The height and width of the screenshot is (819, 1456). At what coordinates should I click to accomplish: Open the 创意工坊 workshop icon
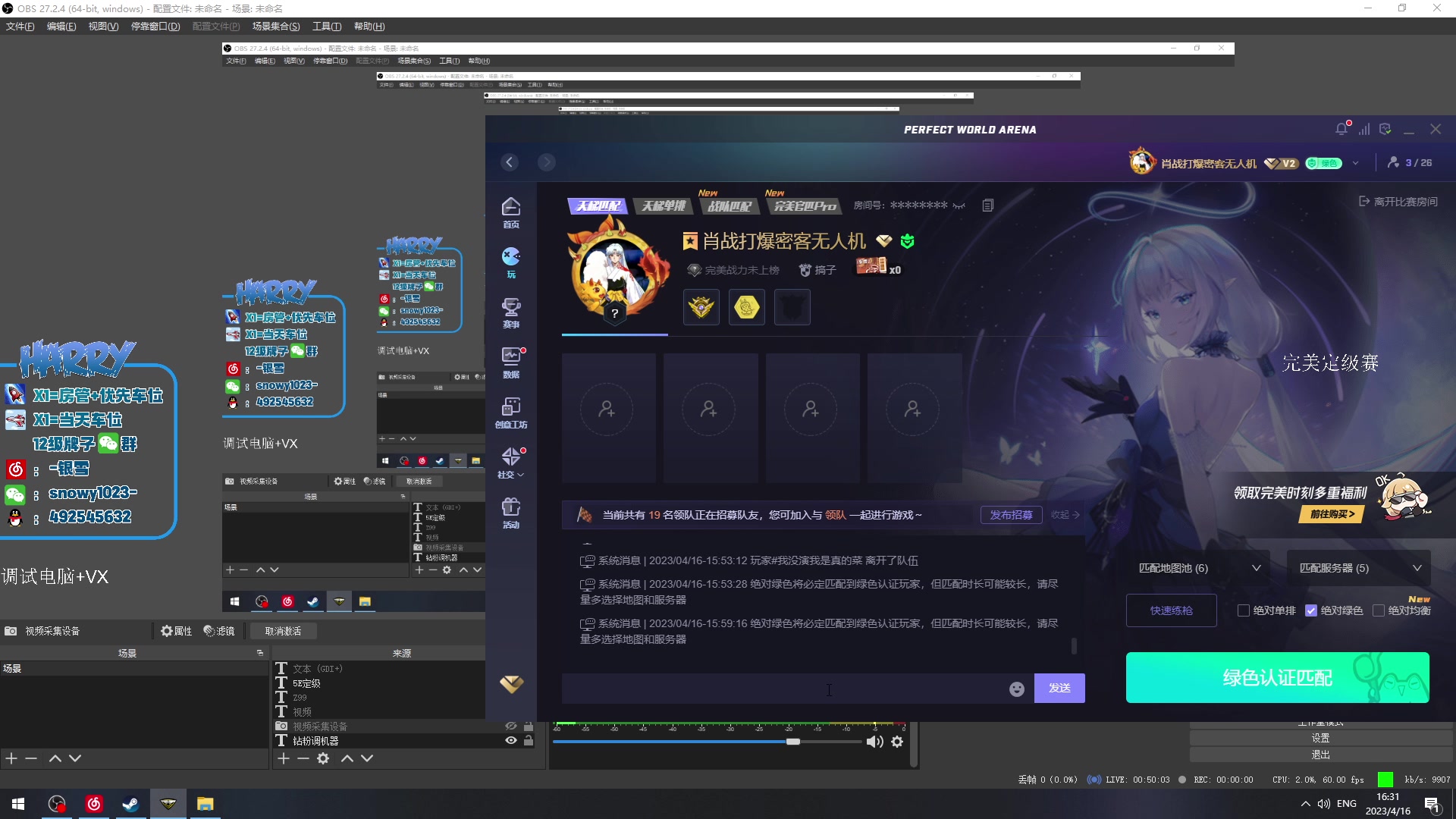(x=511, y=413)
